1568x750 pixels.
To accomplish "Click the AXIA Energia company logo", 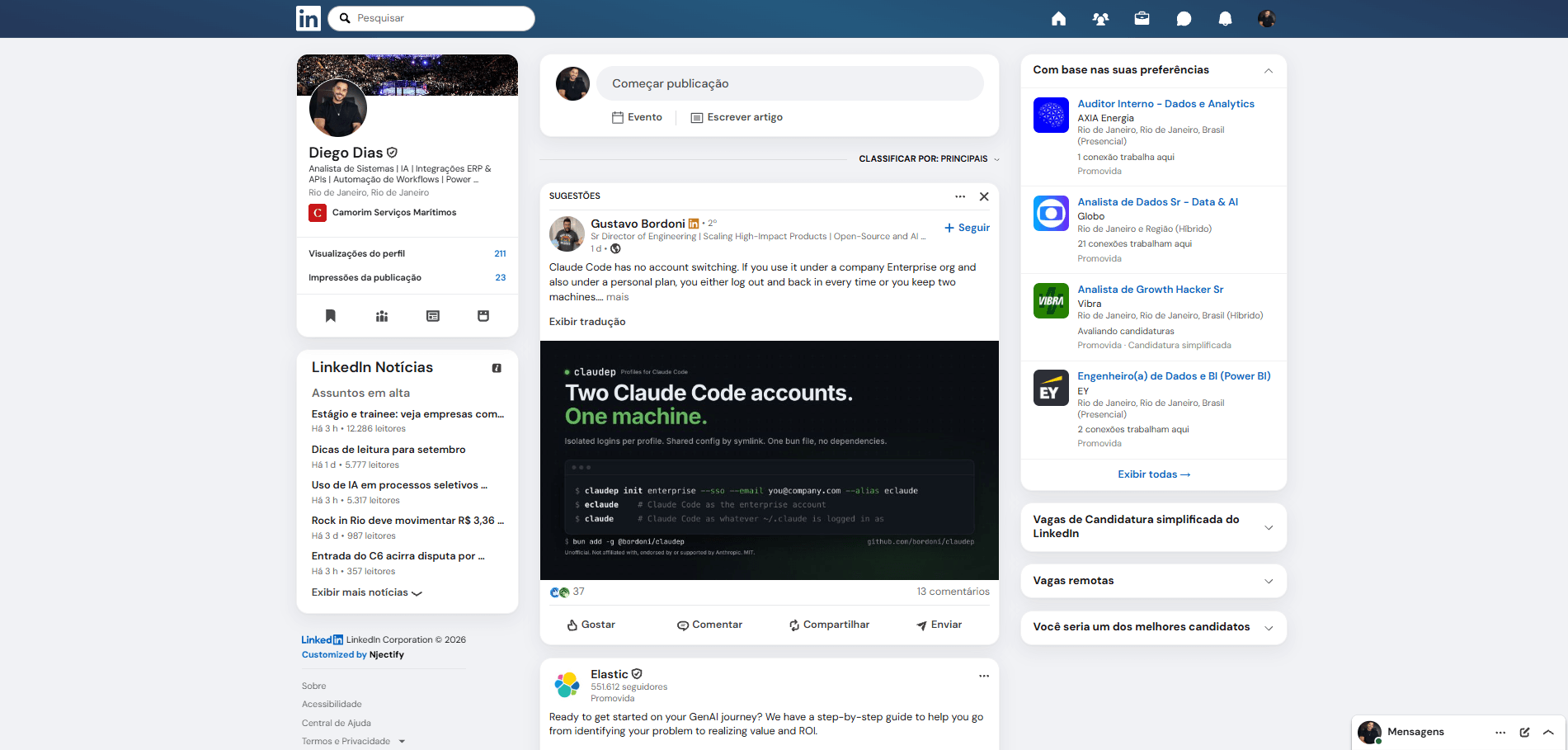I will click(x=1051, y=116).
